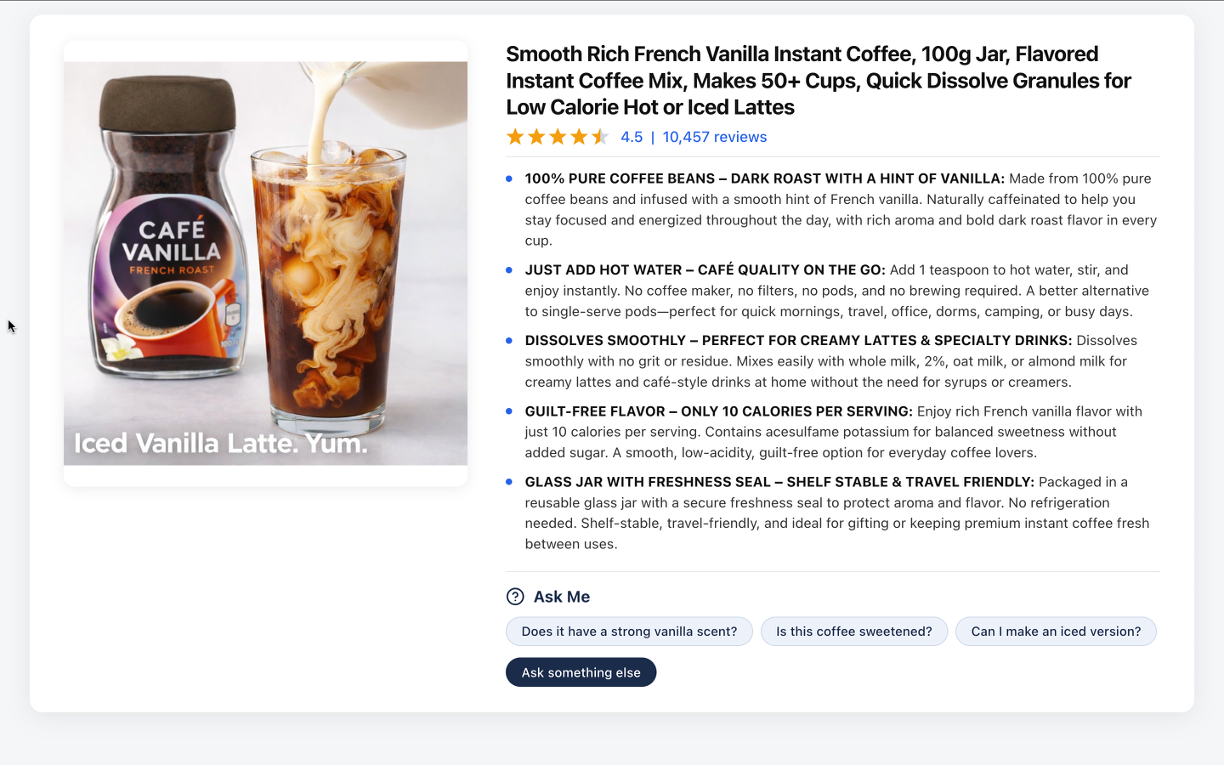Click the second rating star
The height and width of the screenshot is (766, 1224).
[536, 137]
